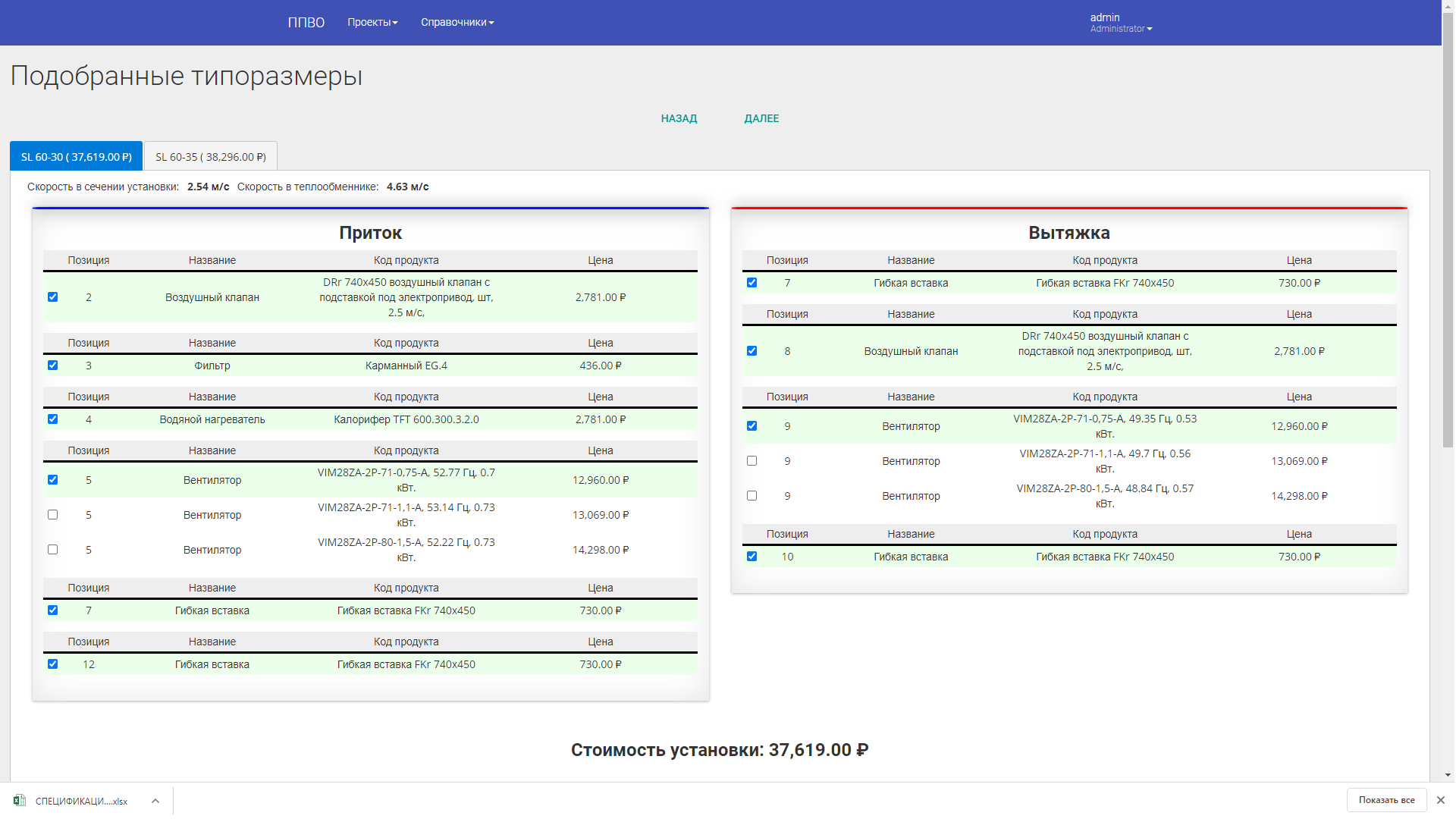The width and height of the screenshot is (1456, 819).
Task: Uncheck the Водяной нагреватель checkbox
Action: (52, 419)
